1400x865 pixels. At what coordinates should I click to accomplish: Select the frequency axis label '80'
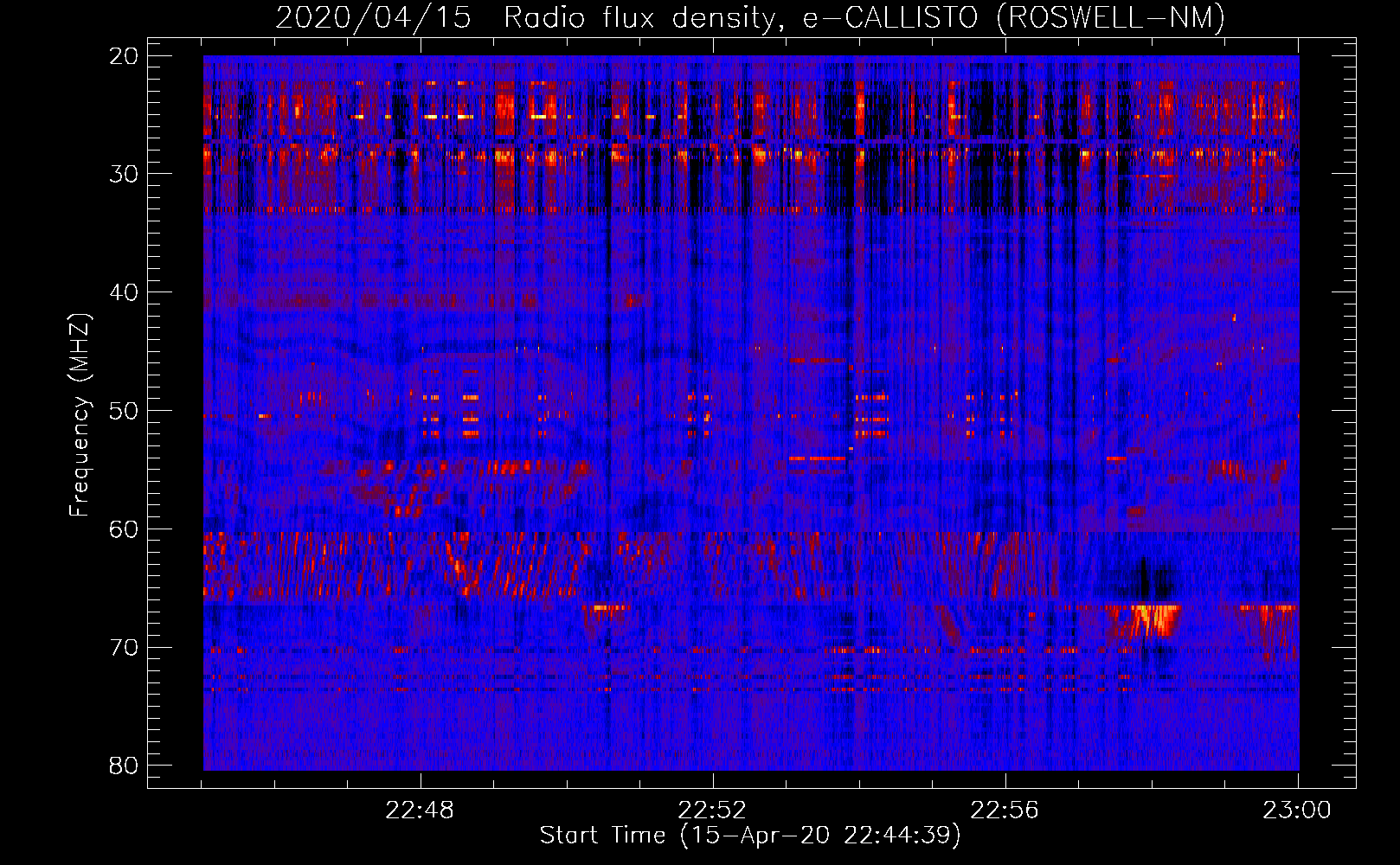click(125, 766)
